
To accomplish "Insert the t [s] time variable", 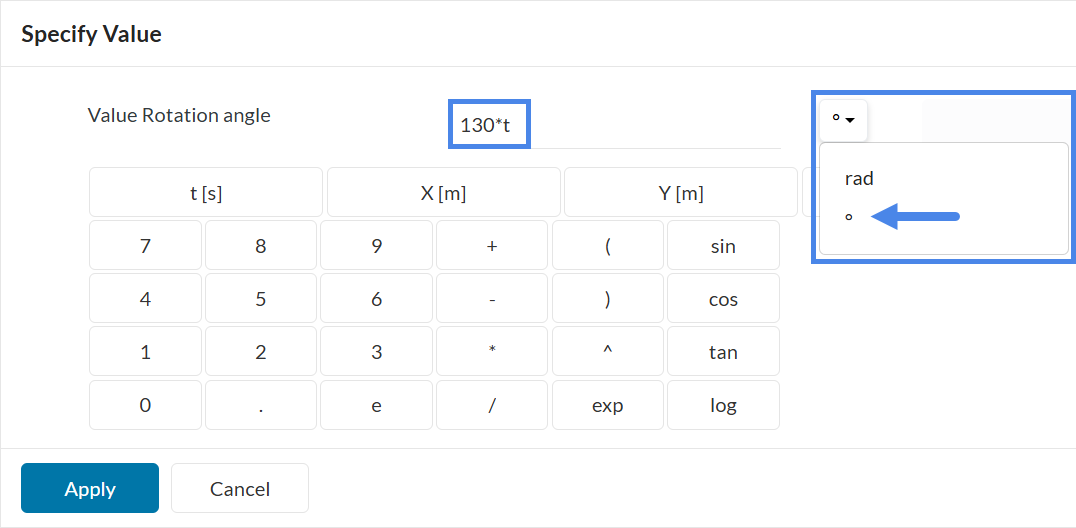I will coord(206,193).
